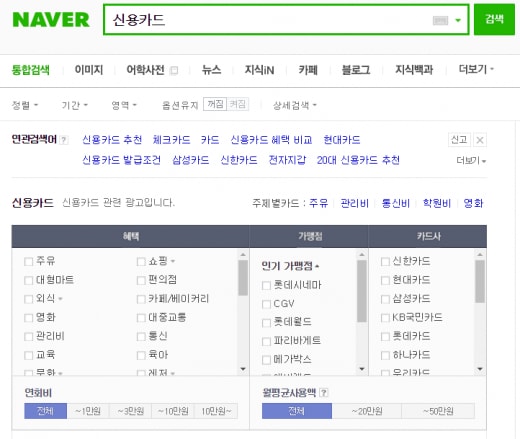Check the 주유 benefit checkbox
Screen dimensions: 520x439
click(28, 261)
